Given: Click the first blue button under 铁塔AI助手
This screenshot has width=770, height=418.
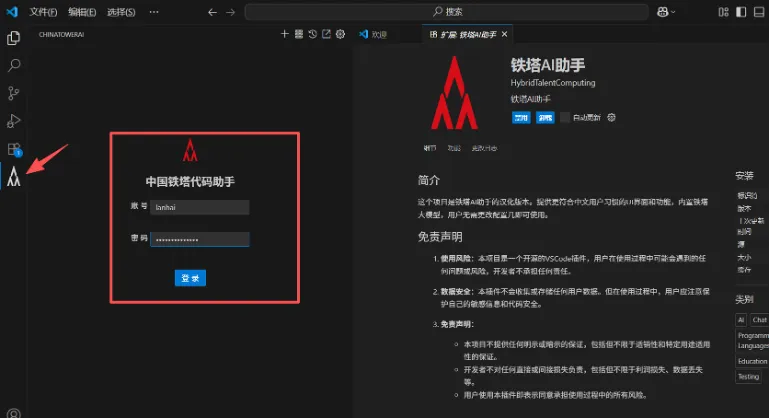Looking at the screenshot, I should 521,118.
